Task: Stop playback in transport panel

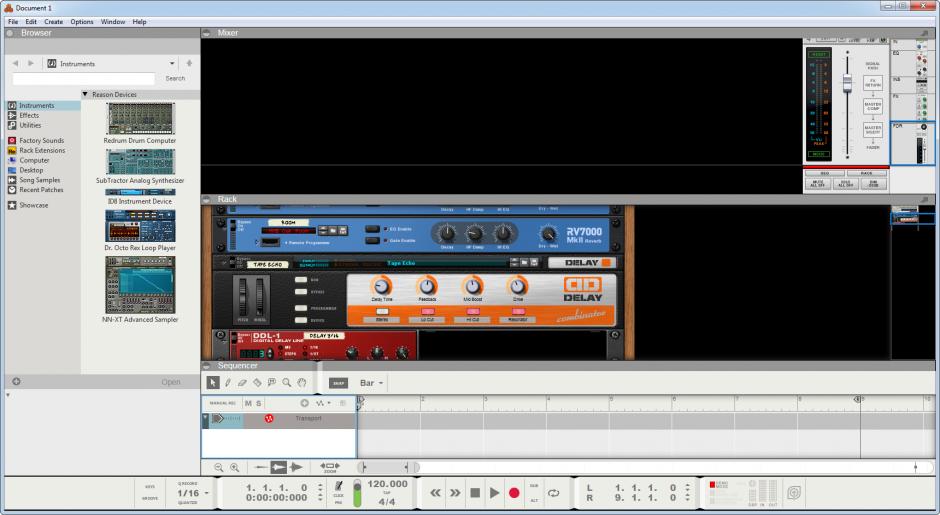Action: coord(475,493)
